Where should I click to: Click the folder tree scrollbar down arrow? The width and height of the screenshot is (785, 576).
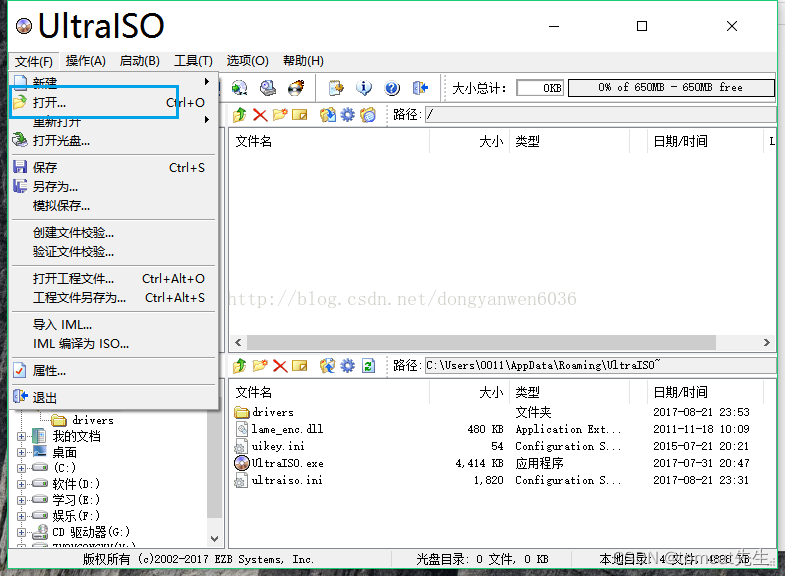coord(214,538)
